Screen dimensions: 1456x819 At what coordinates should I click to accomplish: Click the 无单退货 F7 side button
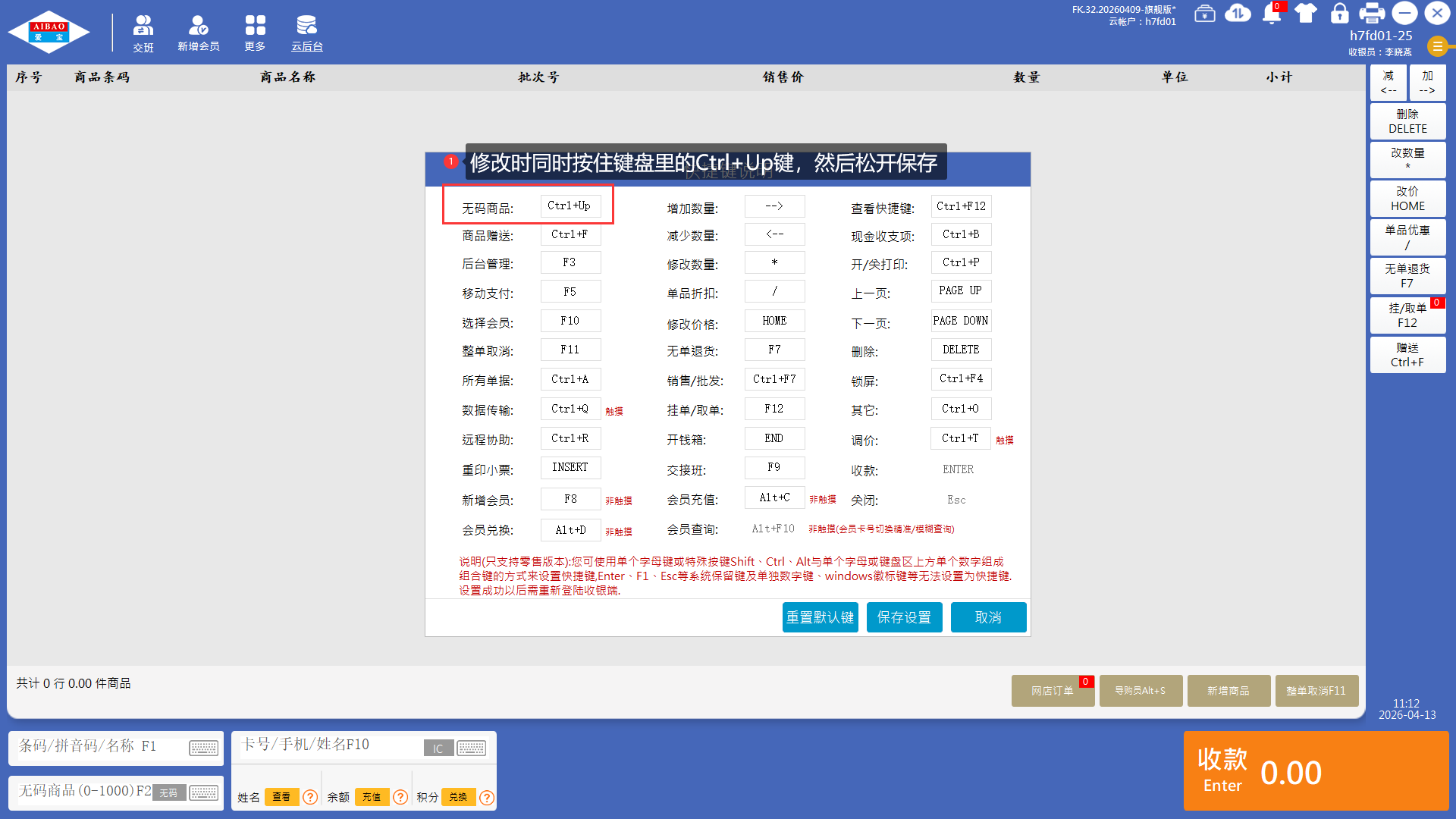click(x=1407, y=275)
